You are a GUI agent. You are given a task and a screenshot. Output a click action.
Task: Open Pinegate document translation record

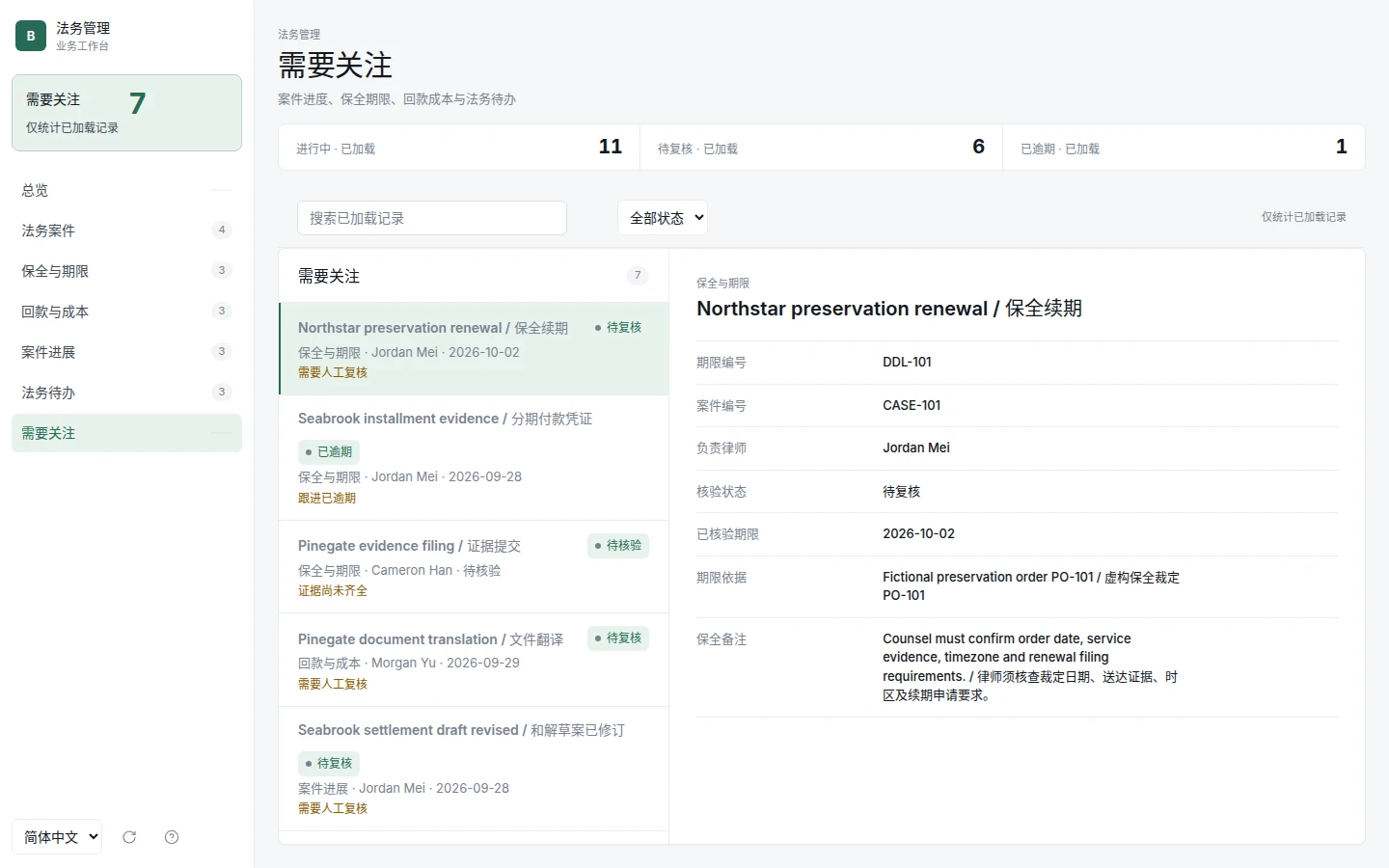474,661
